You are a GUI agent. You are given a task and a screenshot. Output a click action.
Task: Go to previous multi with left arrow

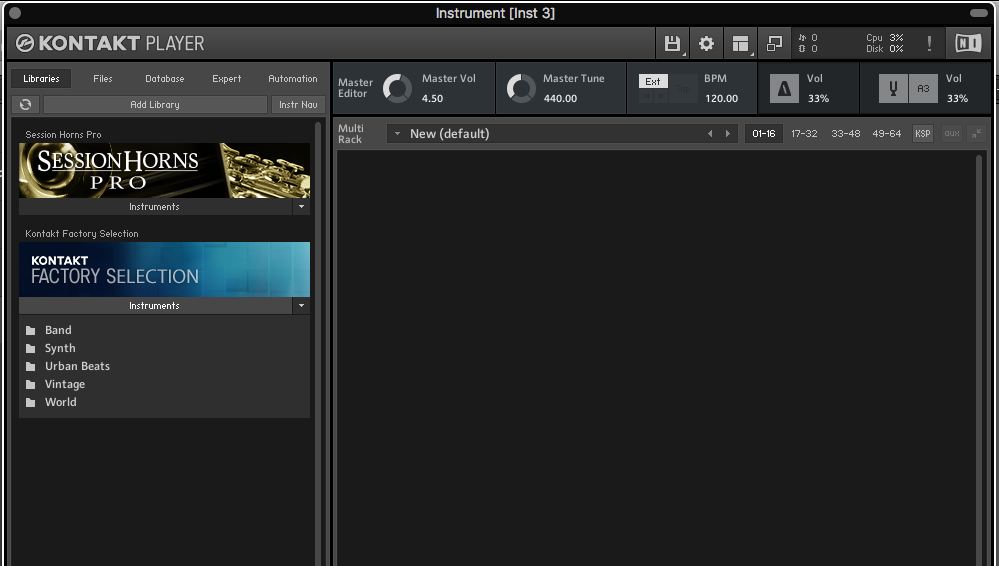click(x=710, y=134)
